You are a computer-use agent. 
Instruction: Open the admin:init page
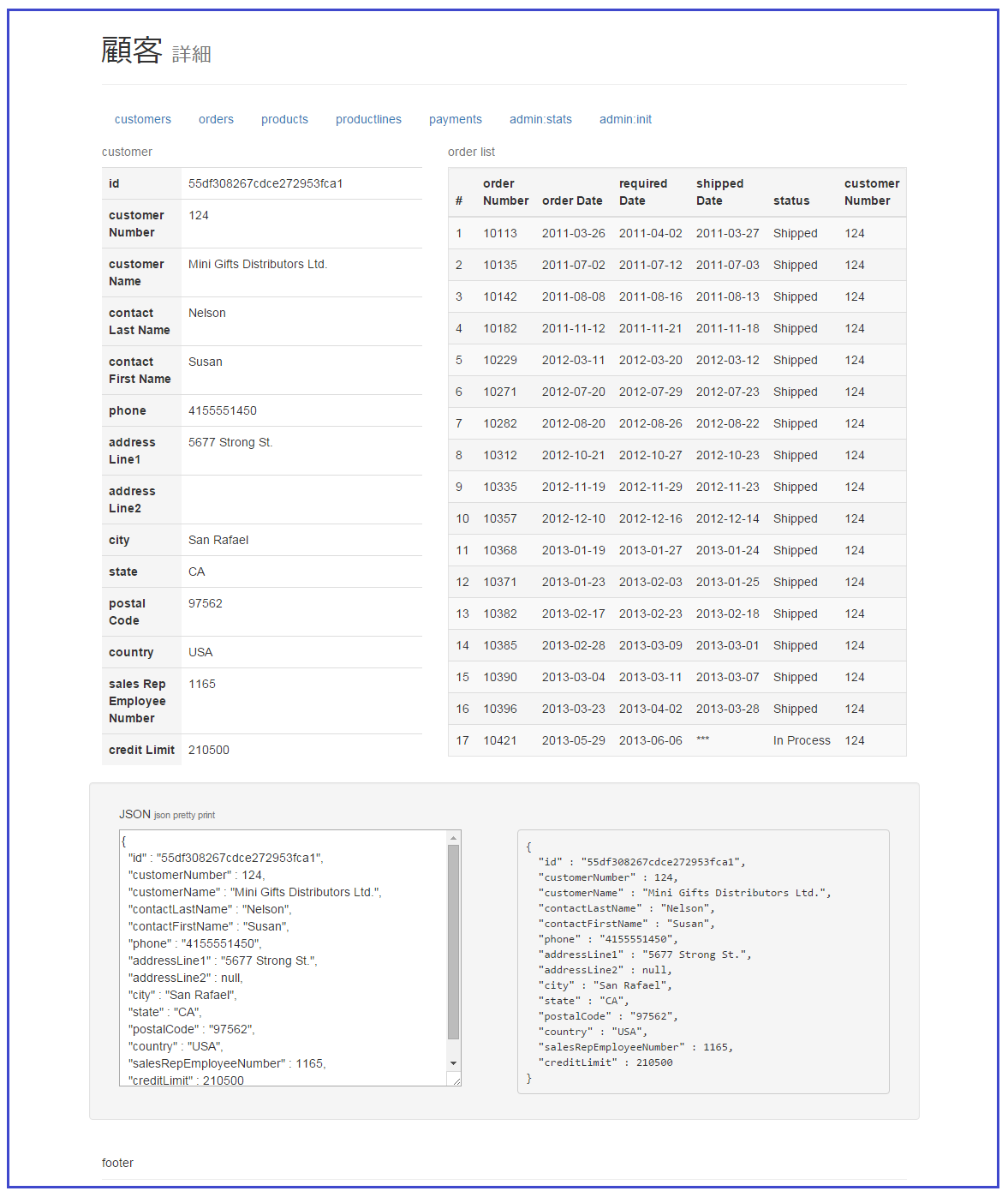pos(625,119)
